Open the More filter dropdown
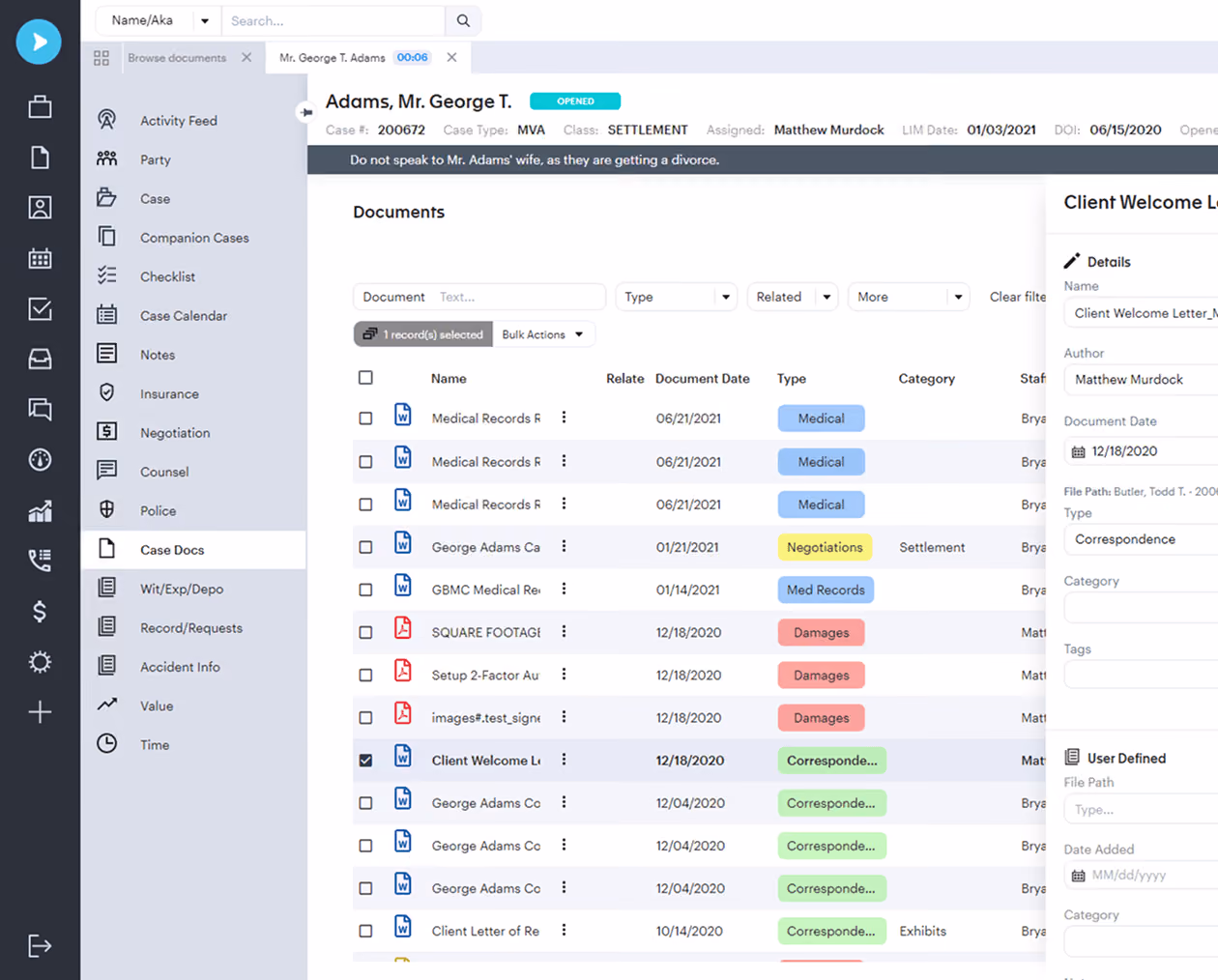 [908, 297]
